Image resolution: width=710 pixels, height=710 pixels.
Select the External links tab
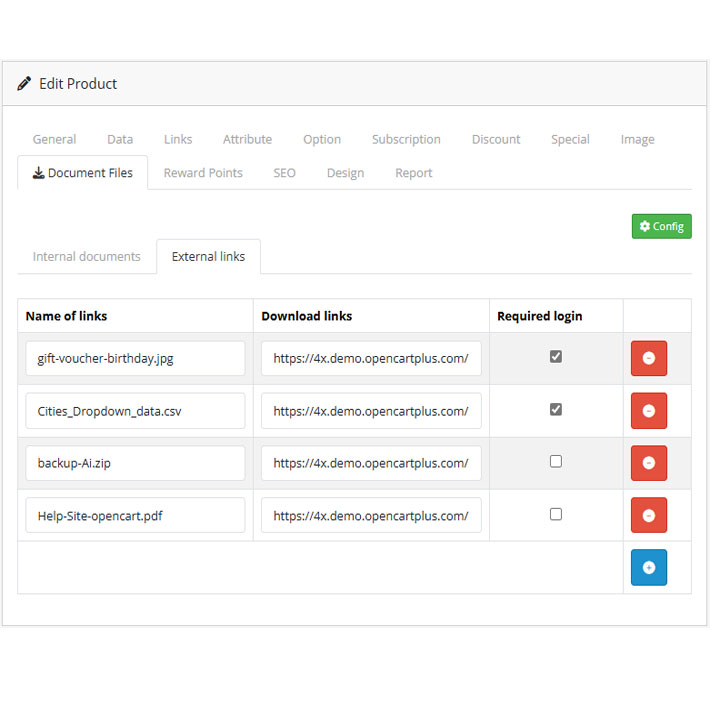pyautogui.click(x=208, y=257)
